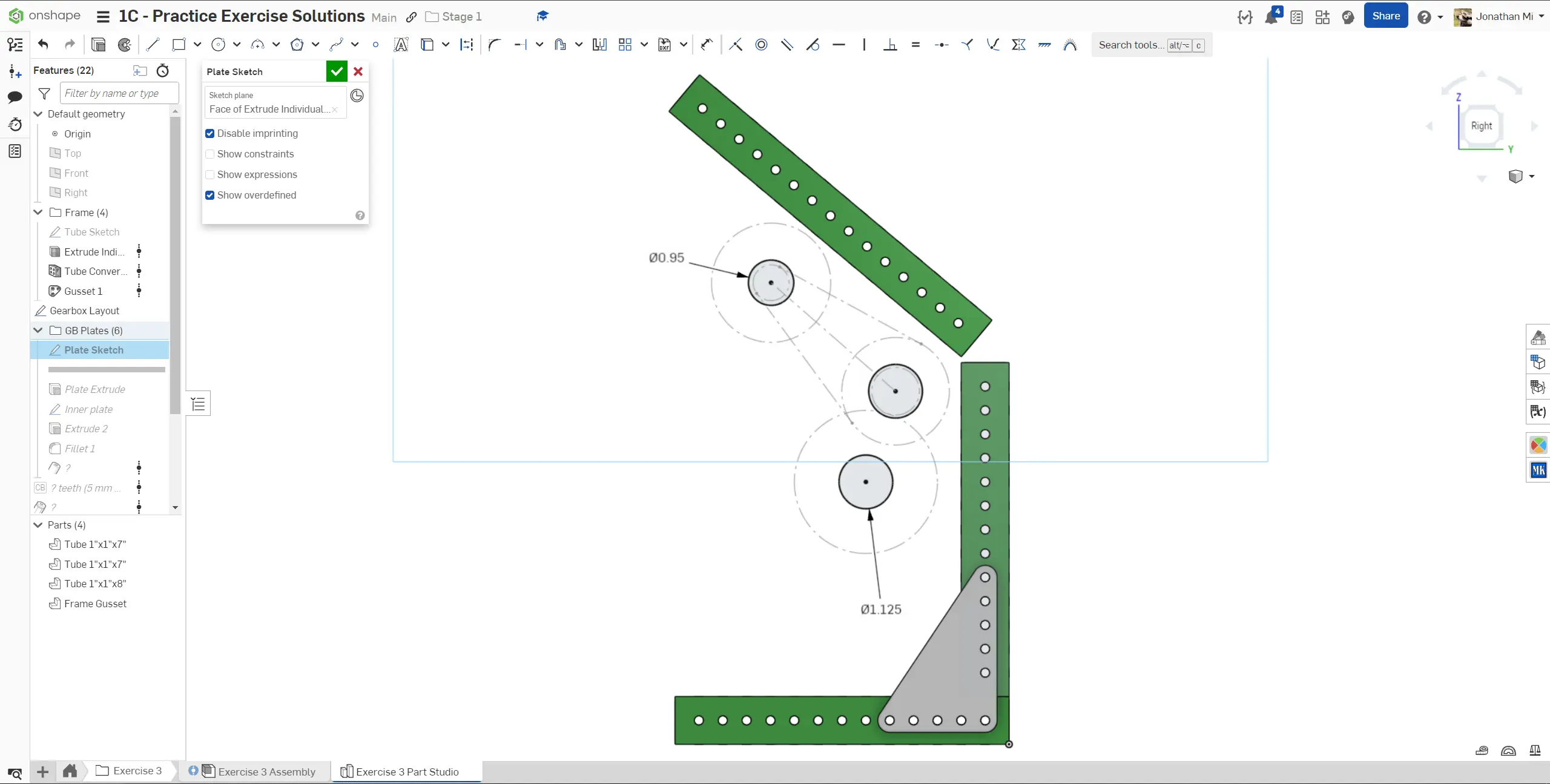Switch to Exercise 3 Assembly tab
This screenshot has width=1550, height=784.
click(266, 771)
